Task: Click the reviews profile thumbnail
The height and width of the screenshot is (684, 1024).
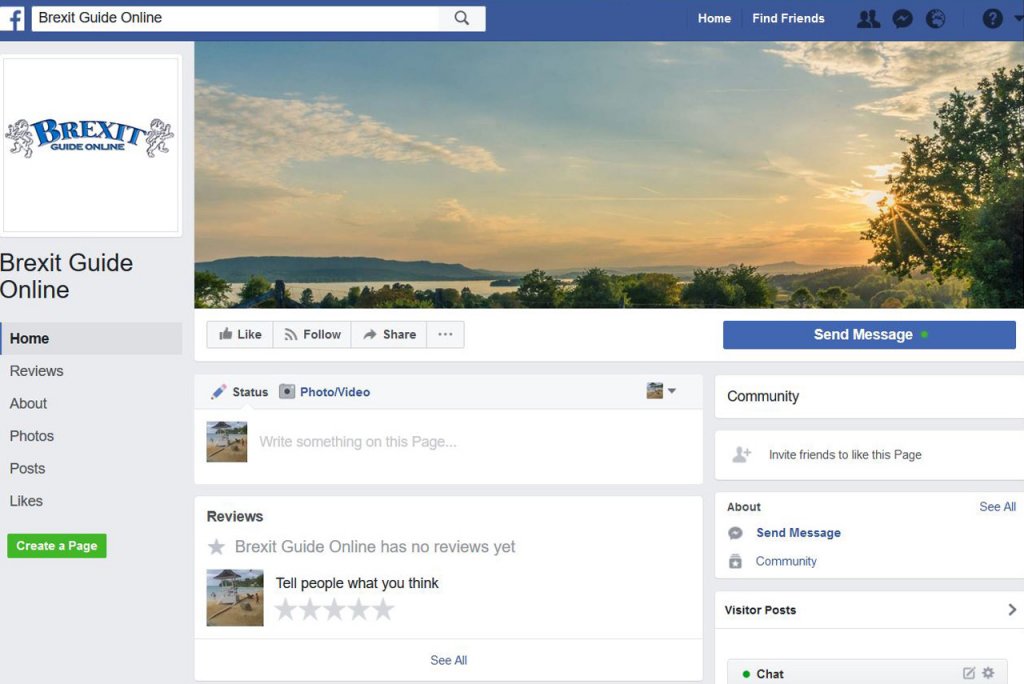Action: tap(235, 598)
